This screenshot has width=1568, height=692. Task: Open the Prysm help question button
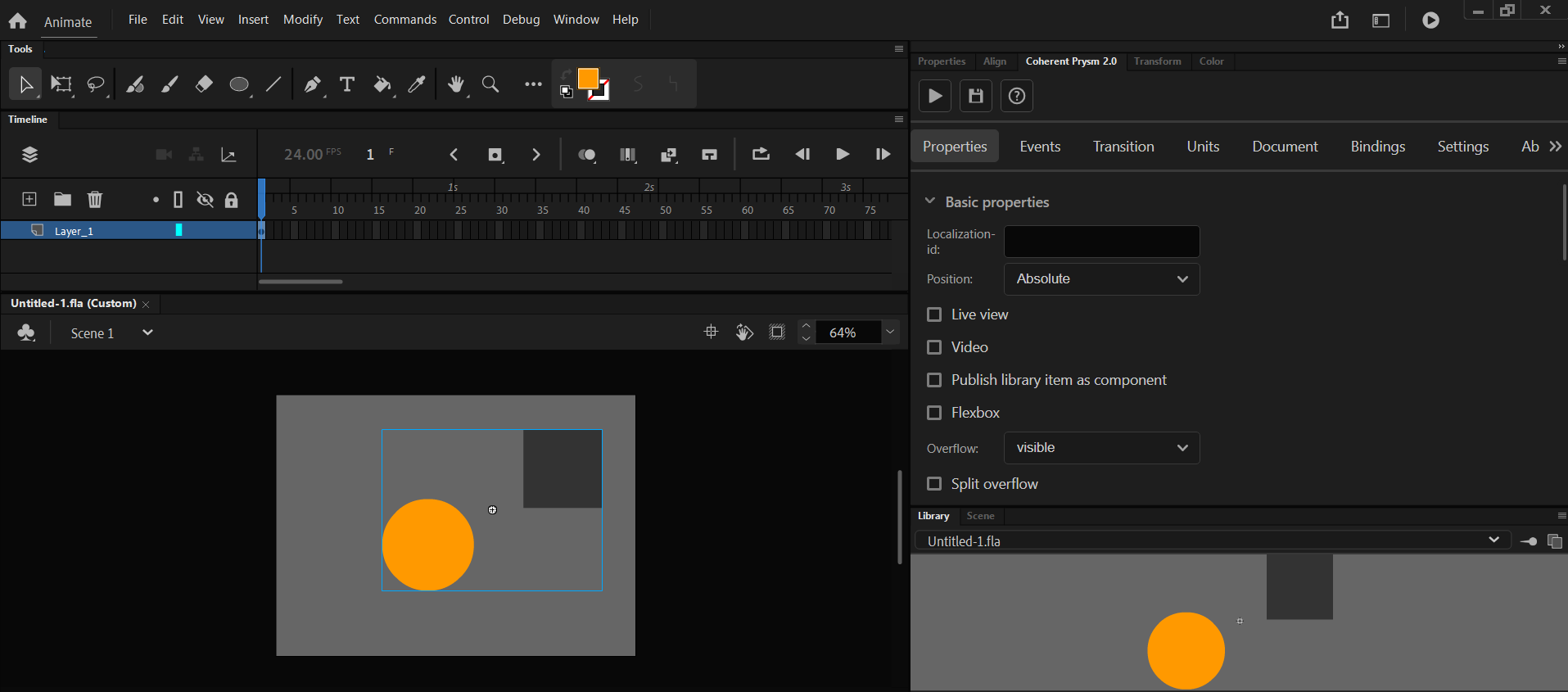1017,96
